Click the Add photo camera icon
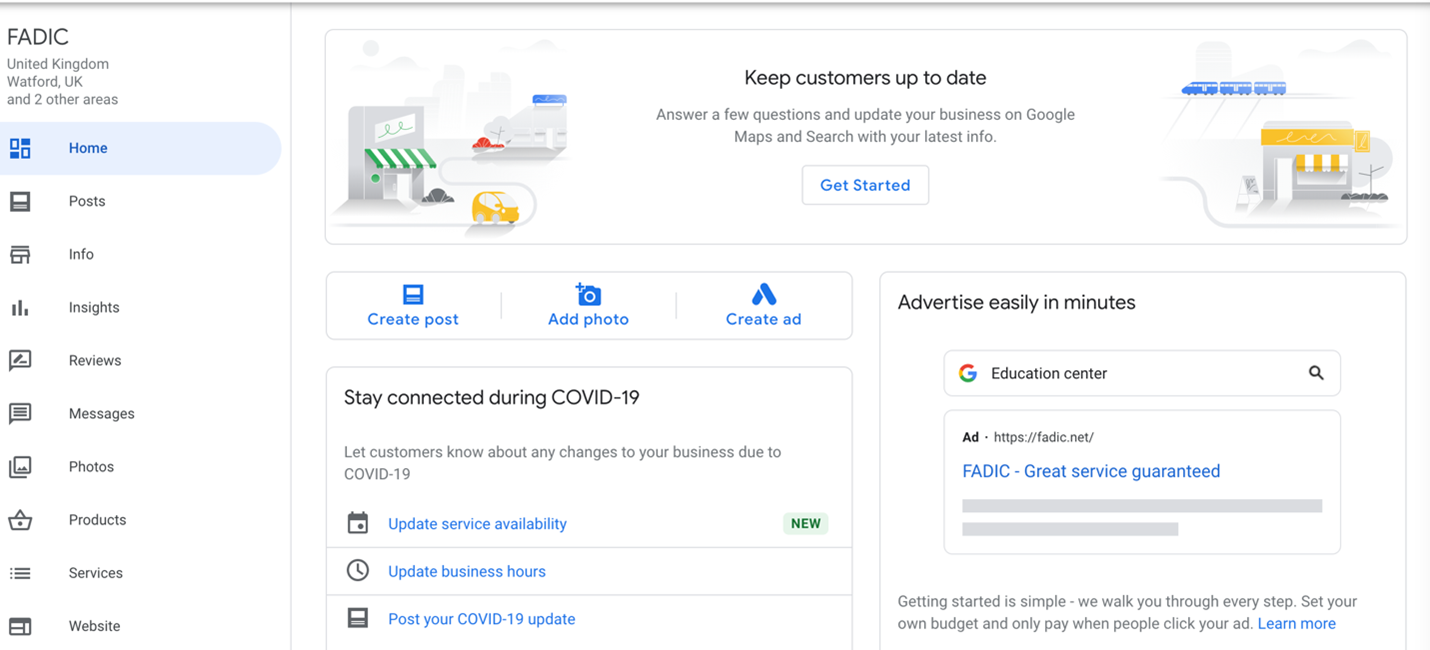The image size is (1430, 650). (x=588, y=294)
